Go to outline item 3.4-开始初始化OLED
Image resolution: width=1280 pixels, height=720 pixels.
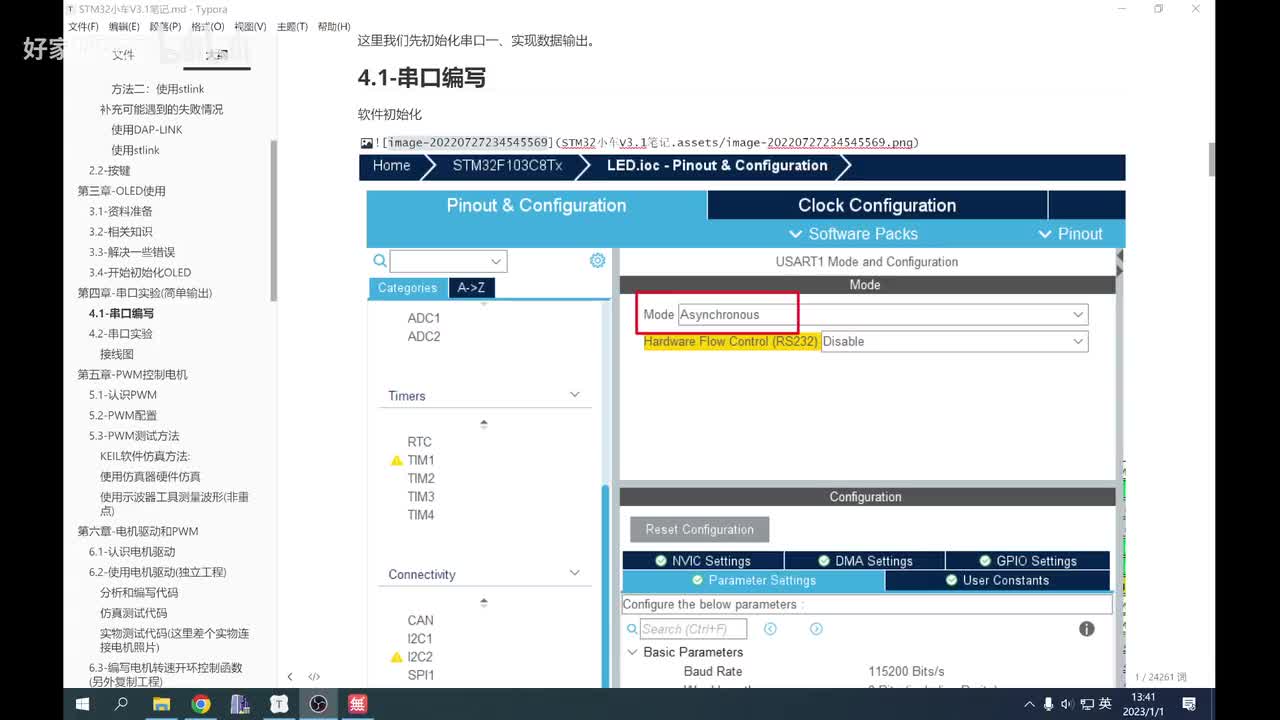coord(139,272)
